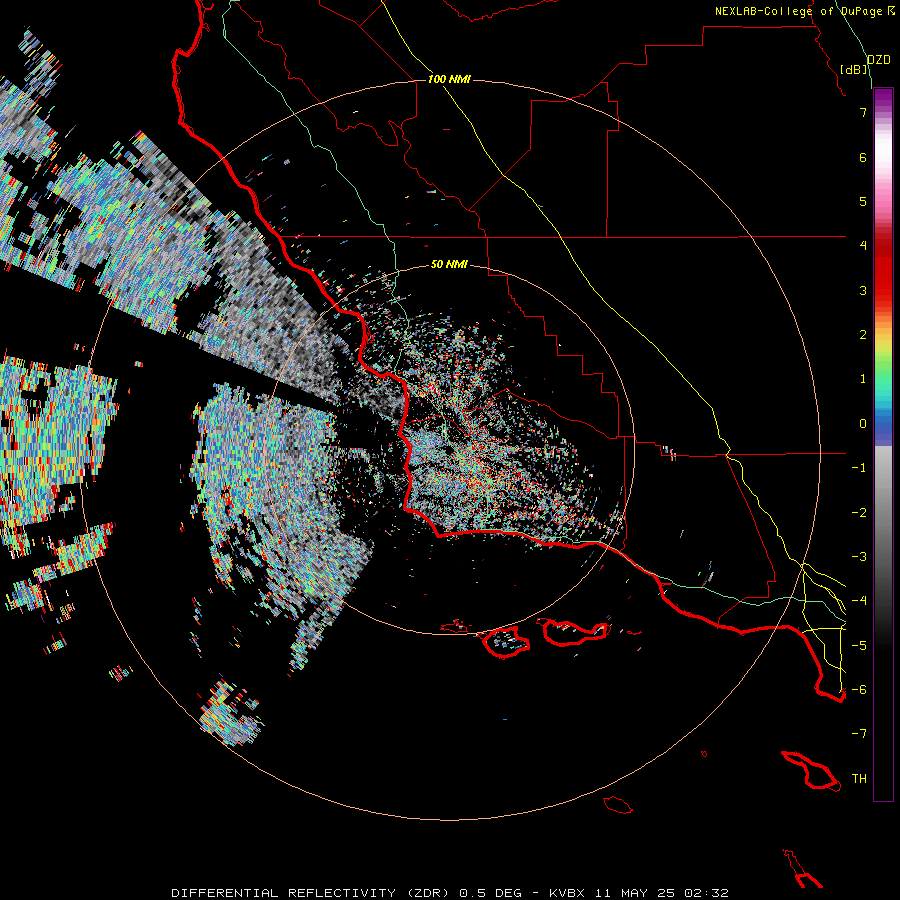Click the DZD legend title
The image size is (900, 900).
click(879, 60)
